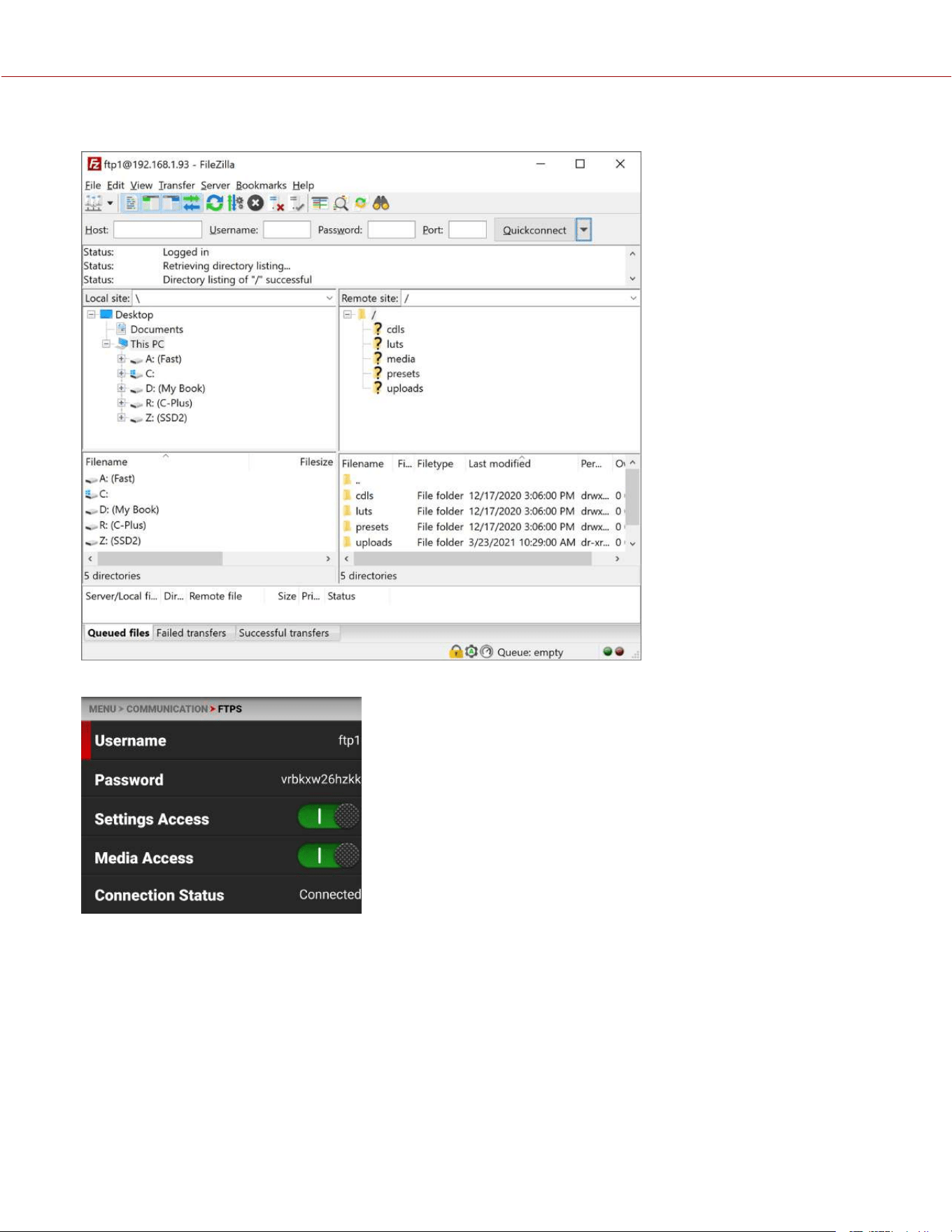The width and height of the screenshot is (952, 1232).
Task: Expand the A: (Fast) drive node
Action: tap(121, 359)
